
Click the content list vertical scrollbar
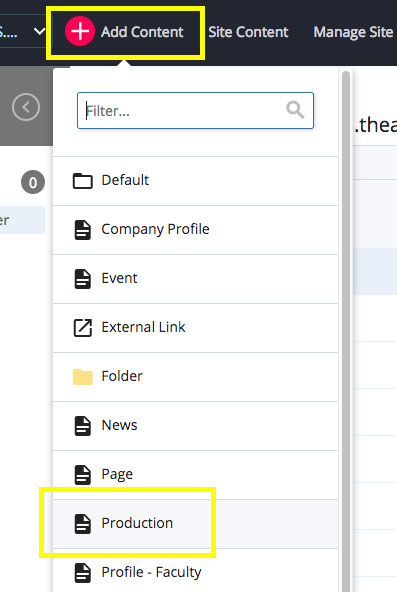click(x=346, y=328)
